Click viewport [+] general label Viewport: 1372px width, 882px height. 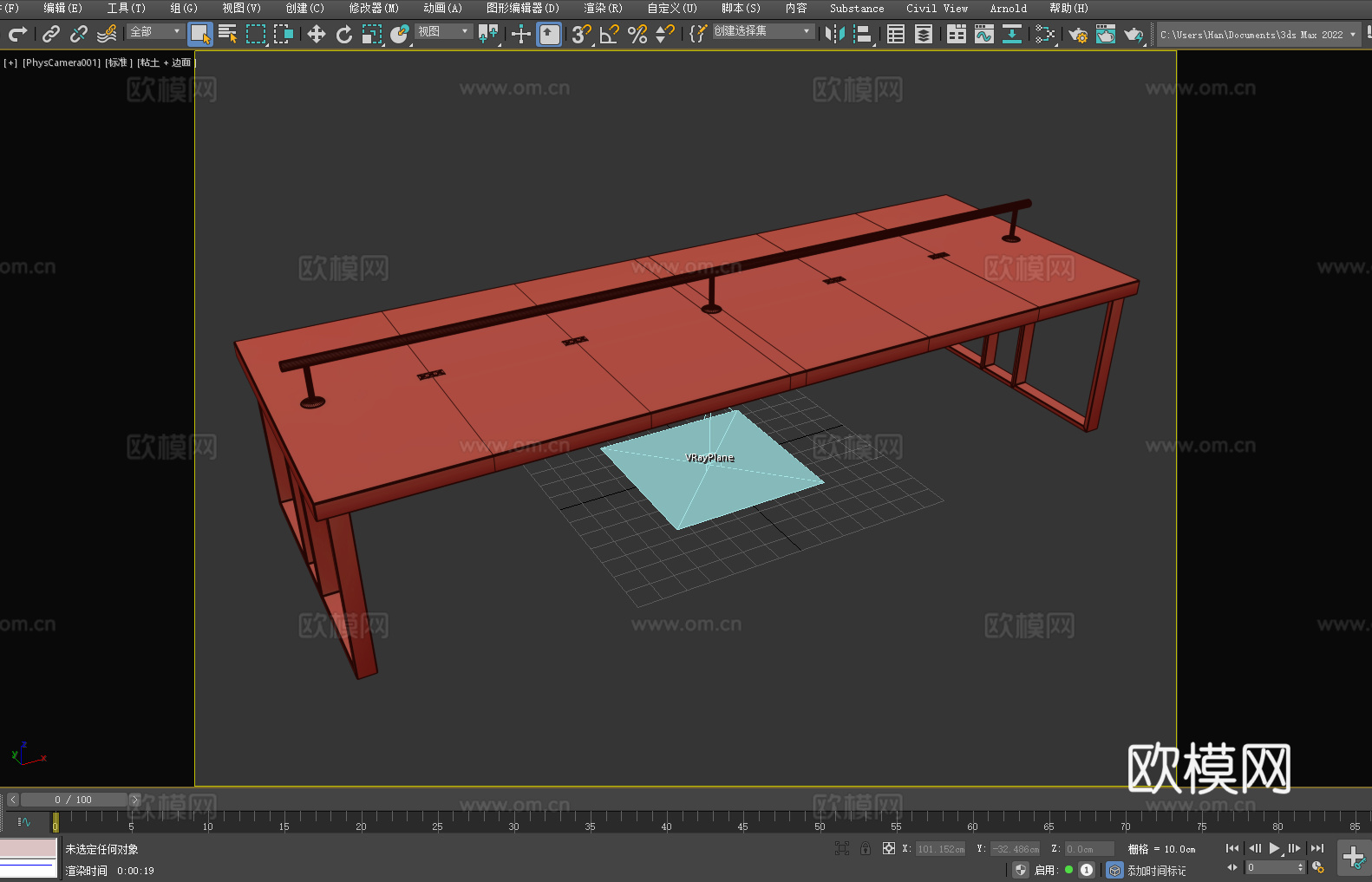click(x=10, y=62)
